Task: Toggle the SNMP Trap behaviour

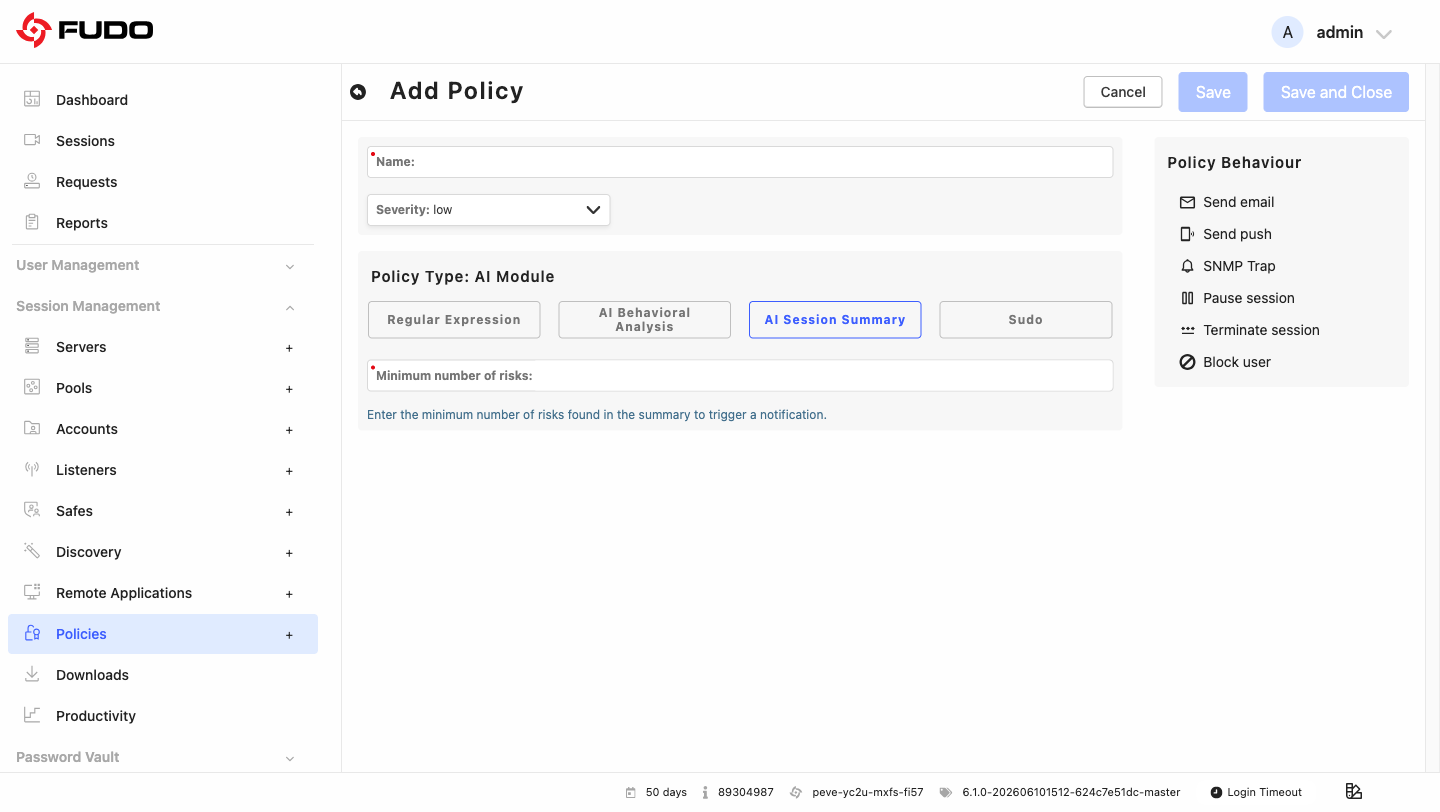Action: pyautogui.click(x=1228, y=266)
